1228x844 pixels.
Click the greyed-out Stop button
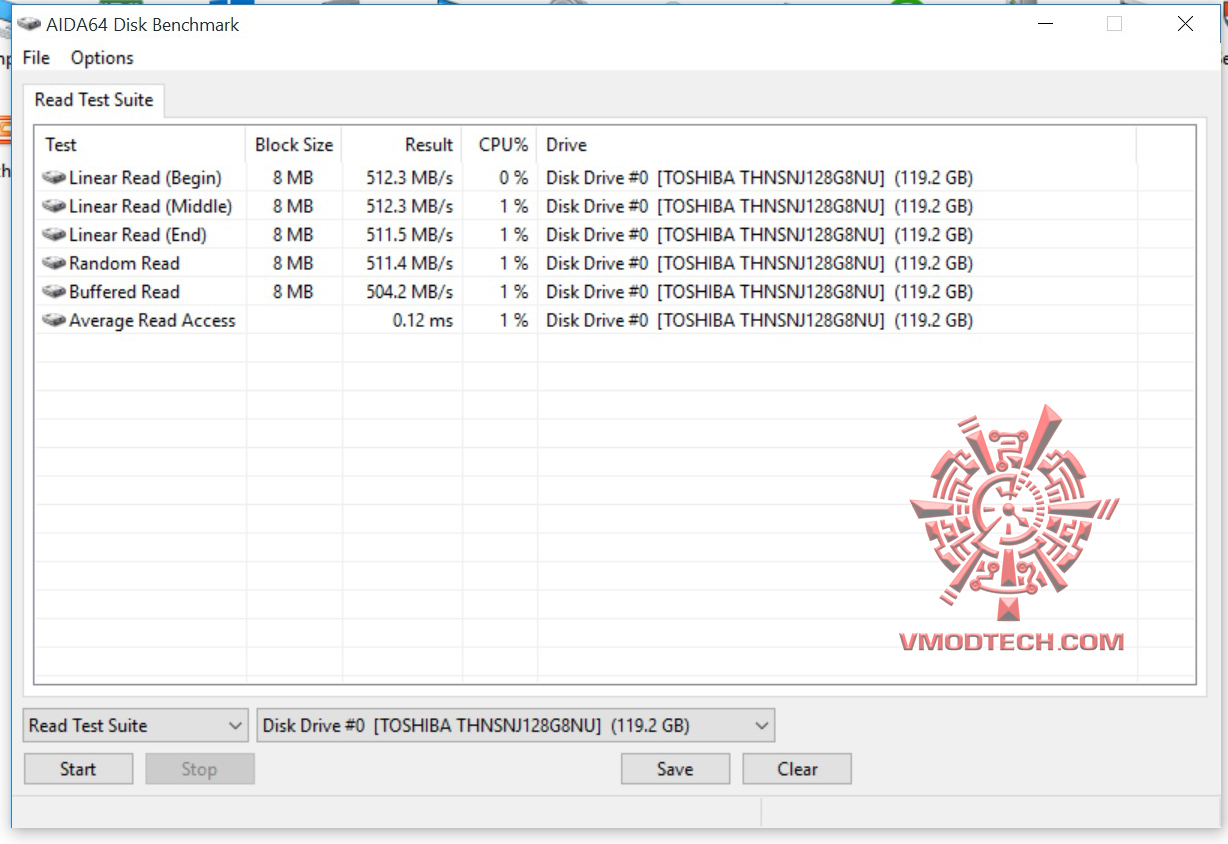click(199, 769)
